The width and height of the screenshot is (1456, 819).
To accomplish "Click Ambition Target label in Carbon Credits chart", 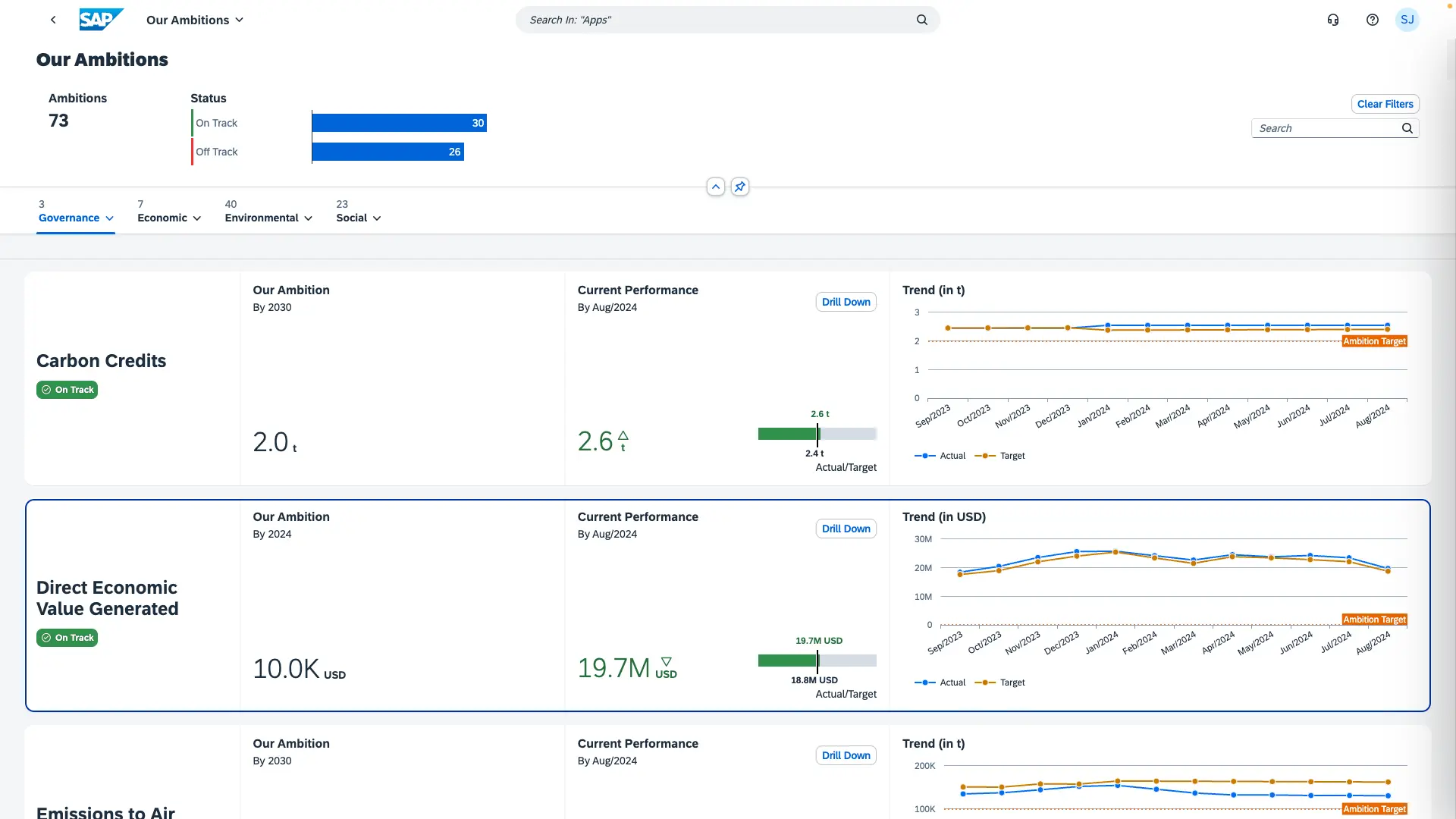I will (1374, 341).
